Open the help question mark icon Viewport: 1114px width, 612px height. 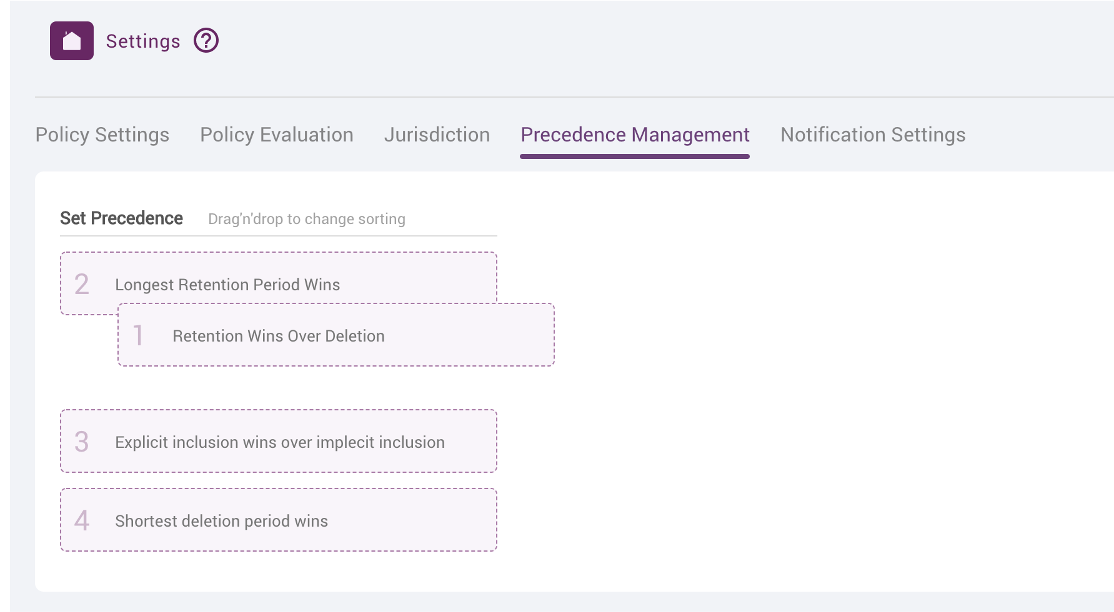[205, 41]
